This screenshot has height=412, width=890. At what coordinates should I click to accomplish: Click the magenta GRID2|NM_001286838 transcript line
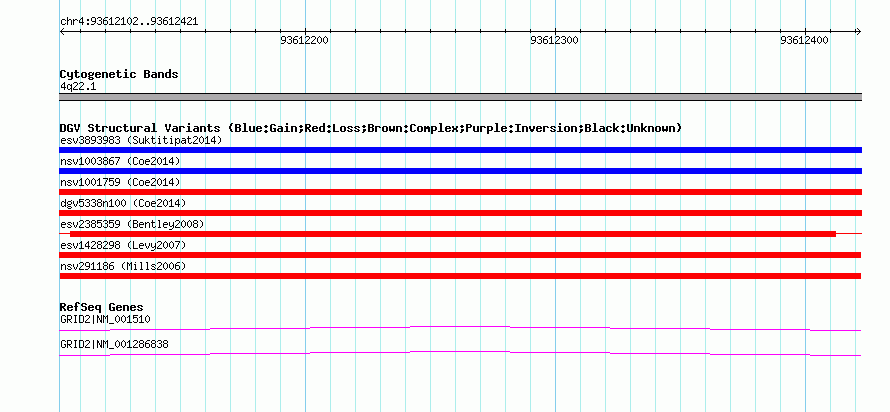(x=460, y=353)
